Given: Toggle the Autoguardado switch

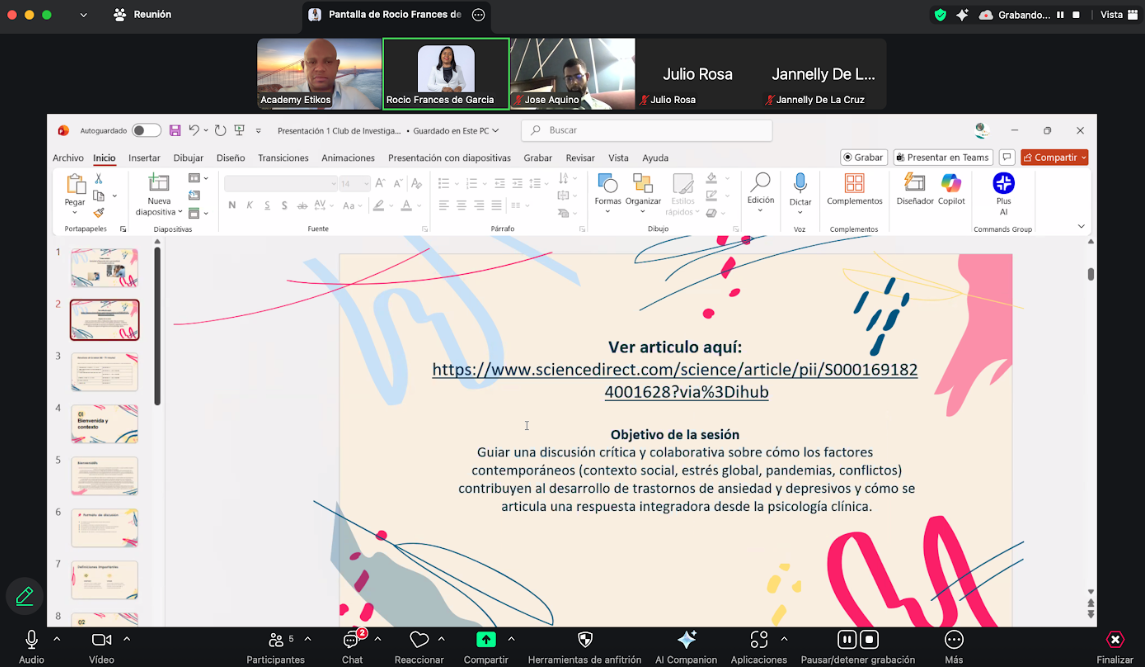Looking at the screenshot, I should pyautogui.click(x=146, y=131).
